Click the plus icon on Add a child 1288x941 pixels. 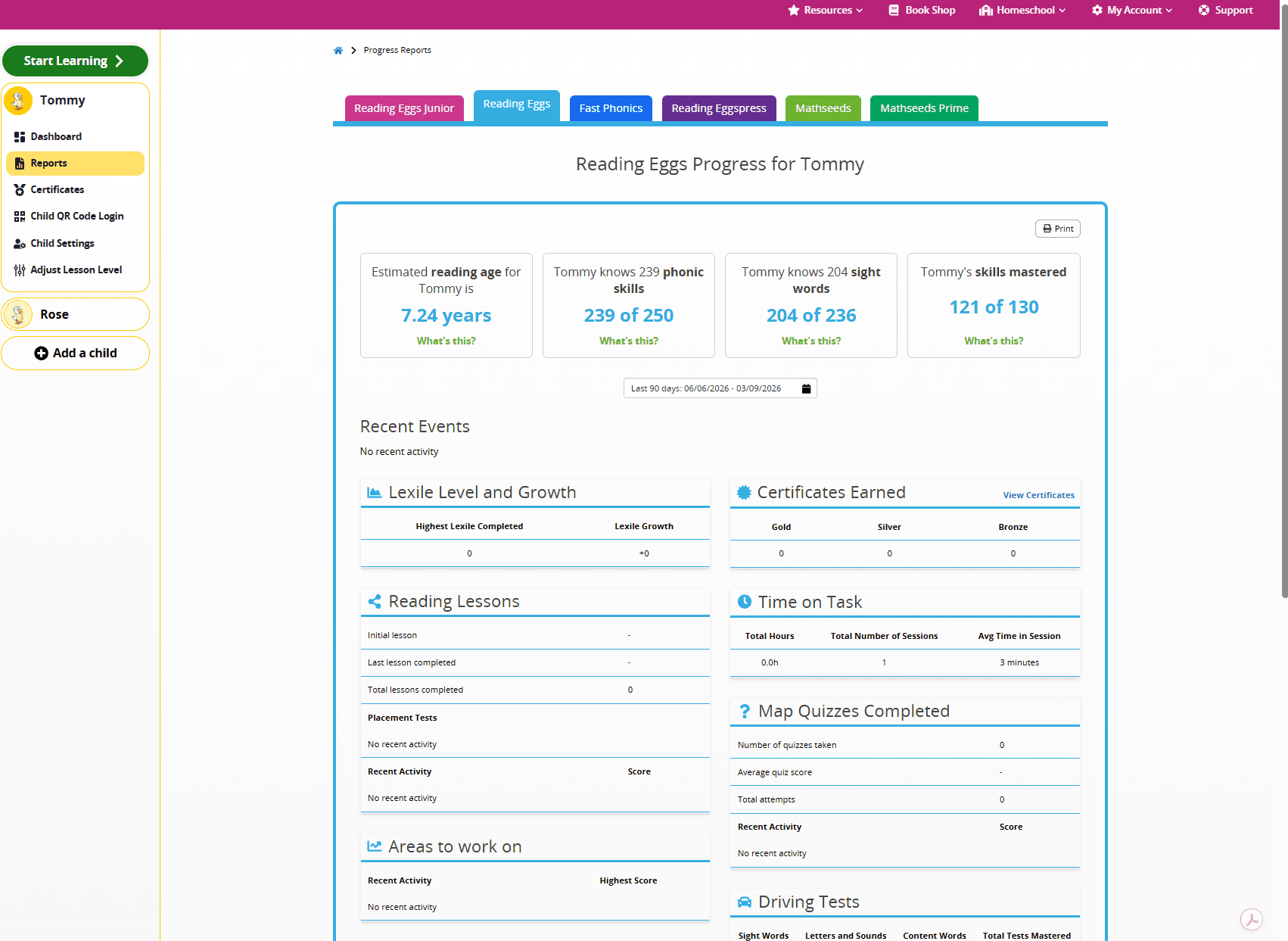tap(42, 354)
